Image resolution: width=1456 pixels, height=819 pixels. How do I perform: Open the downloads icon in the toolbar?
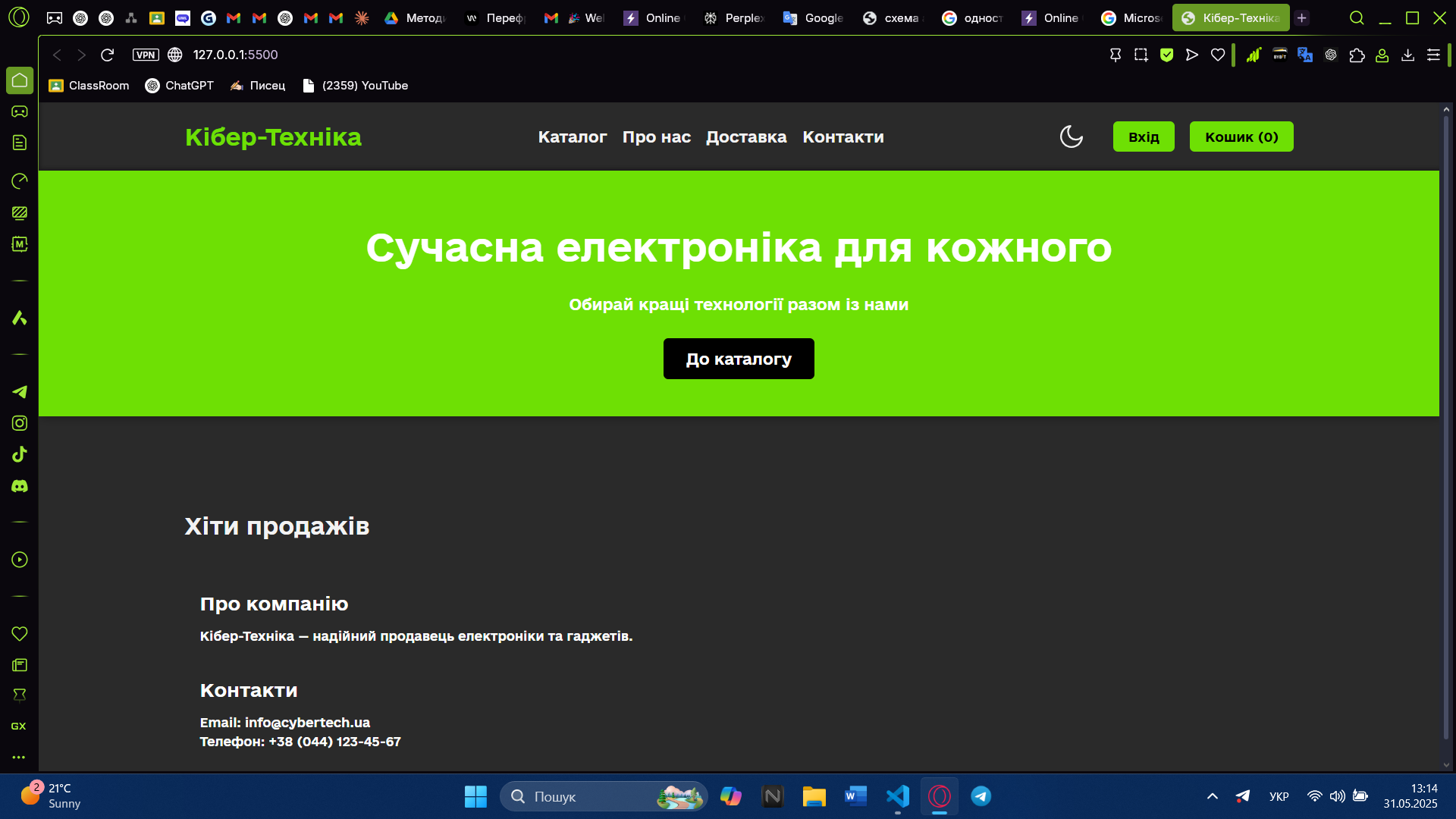pyautogui.click(x=1407, y=55)
